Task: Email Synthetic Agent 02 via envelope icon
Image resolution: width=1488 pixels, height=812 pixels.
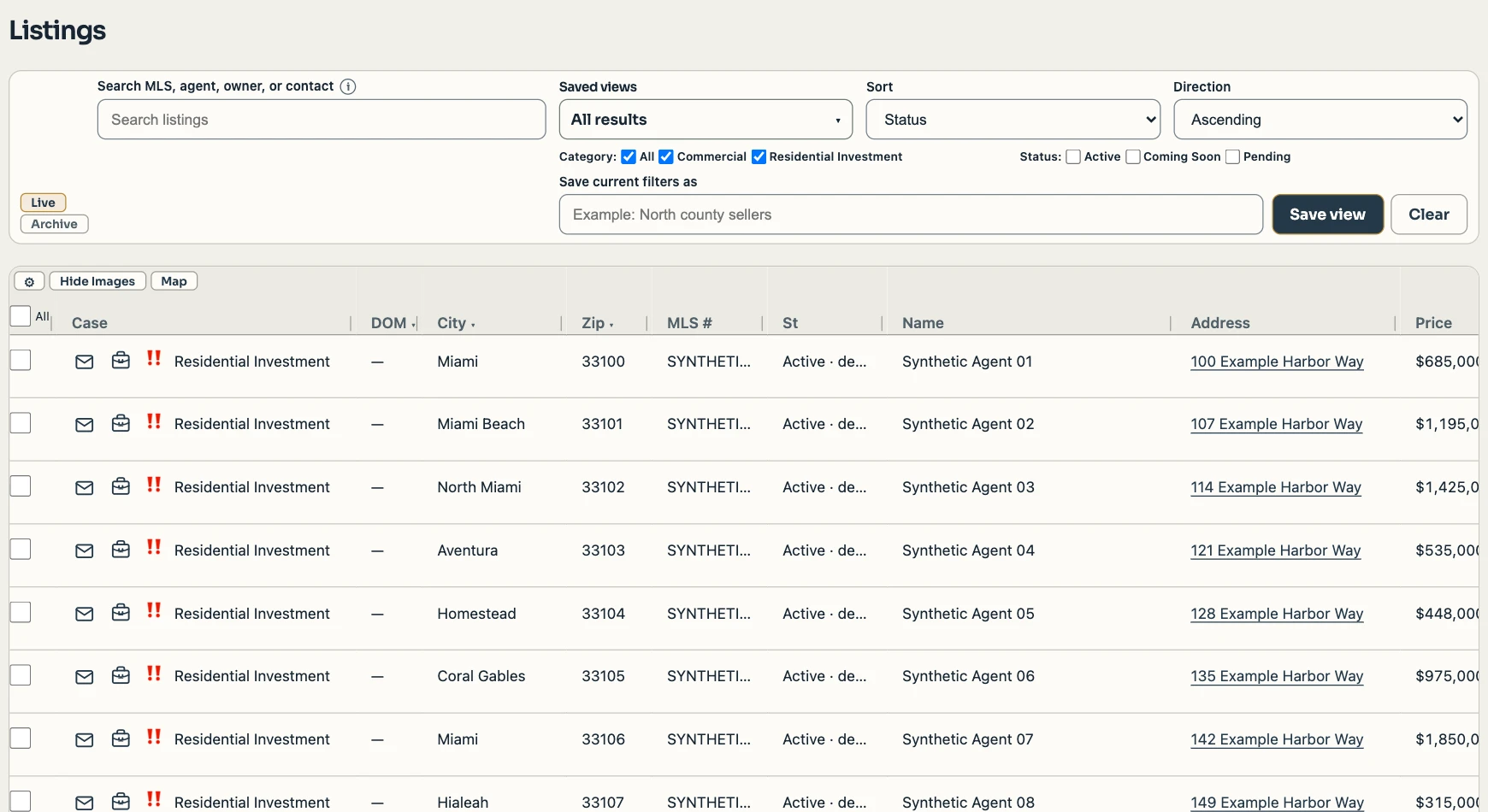Action: click(84, 425)
